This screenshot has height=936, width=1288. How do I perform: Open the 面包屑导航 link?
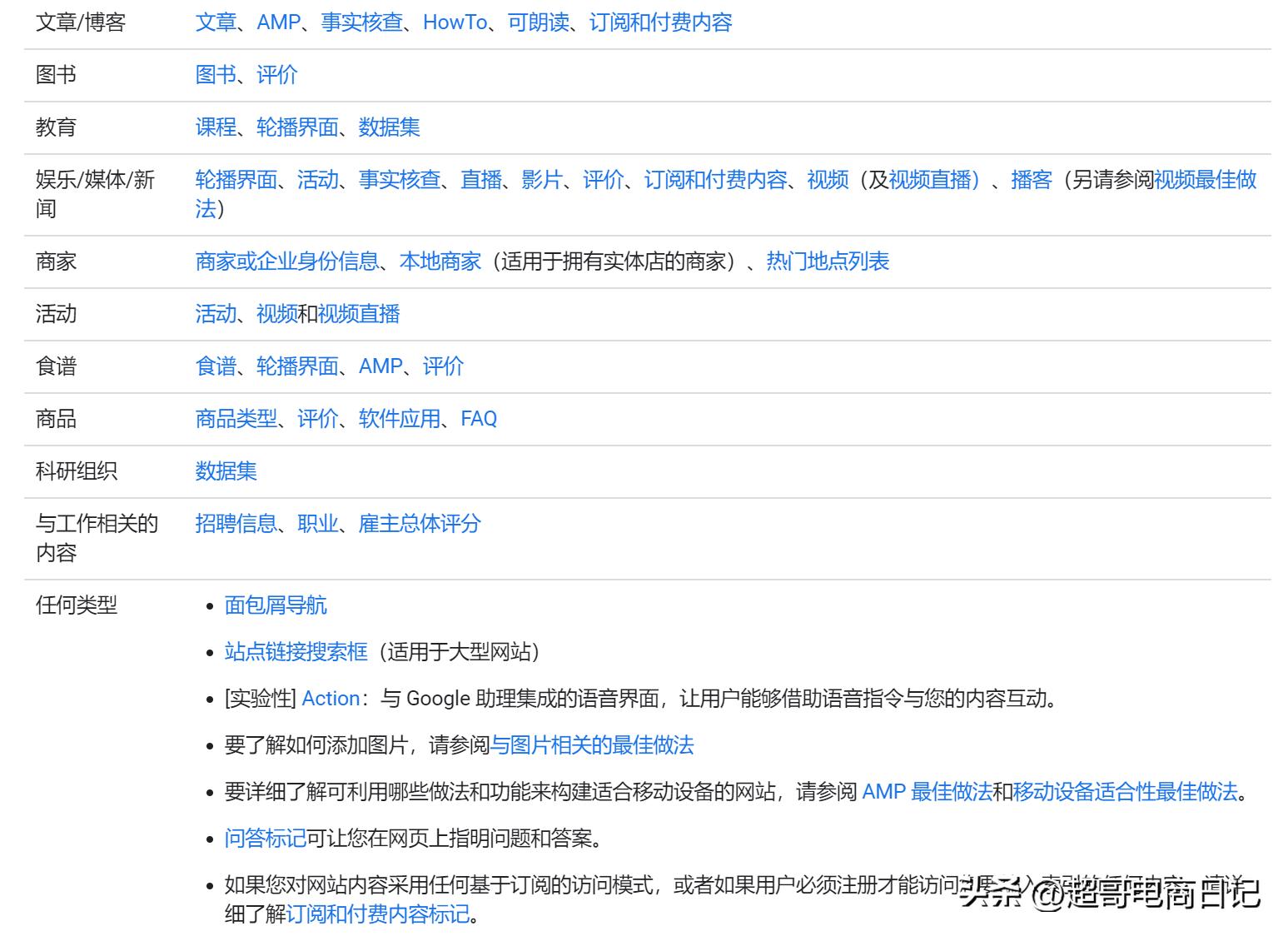276,605
